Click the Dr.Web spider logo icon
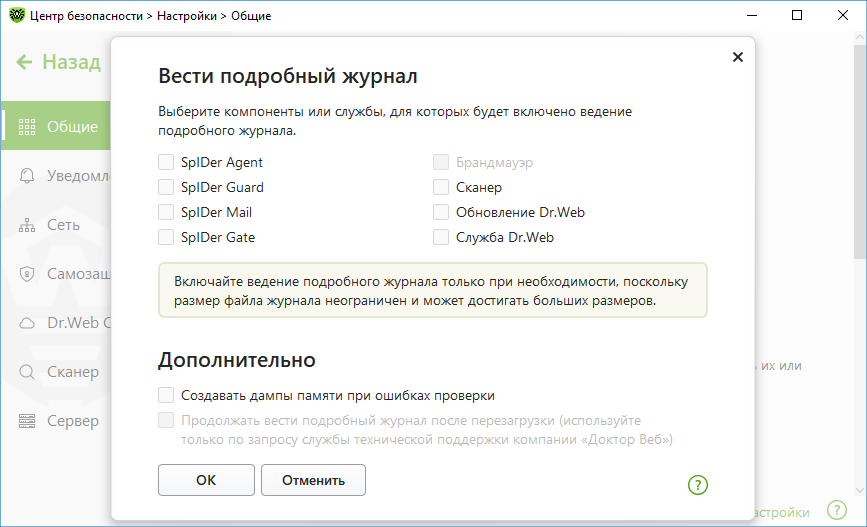This screenshot has width=867, height=527. click(x=17, y=15)
